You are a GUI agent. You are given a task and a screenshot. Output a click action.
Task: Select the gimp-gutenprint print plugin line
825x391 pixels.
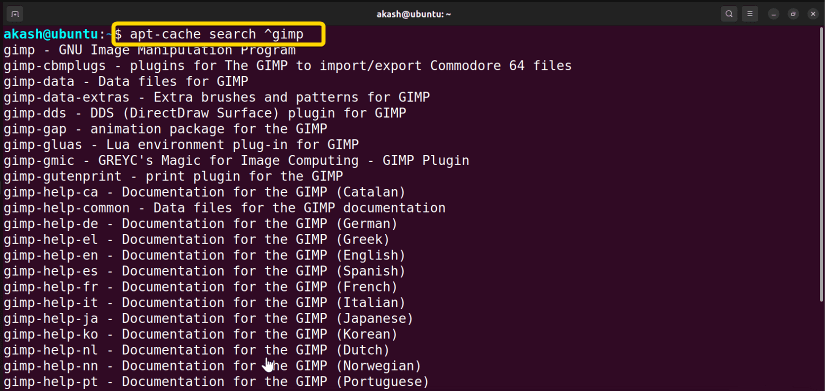tap(173, 176)
